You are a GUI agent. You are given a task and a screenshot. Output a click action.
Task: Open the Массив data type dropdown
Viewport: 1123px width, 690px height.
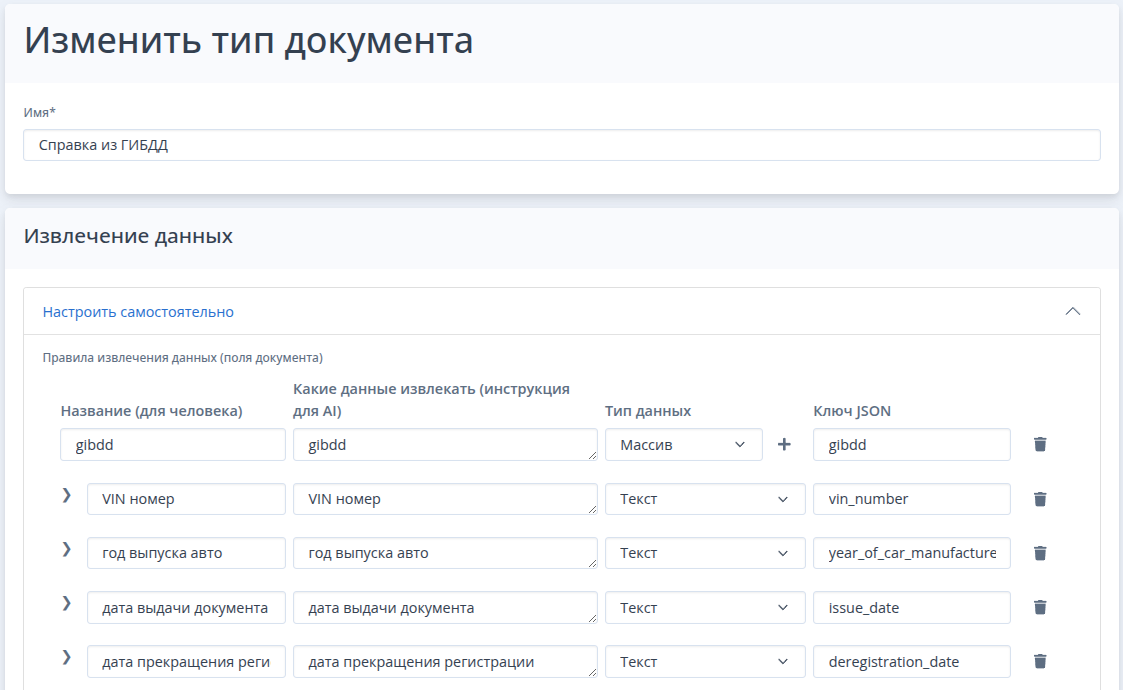tap(683, 445)
